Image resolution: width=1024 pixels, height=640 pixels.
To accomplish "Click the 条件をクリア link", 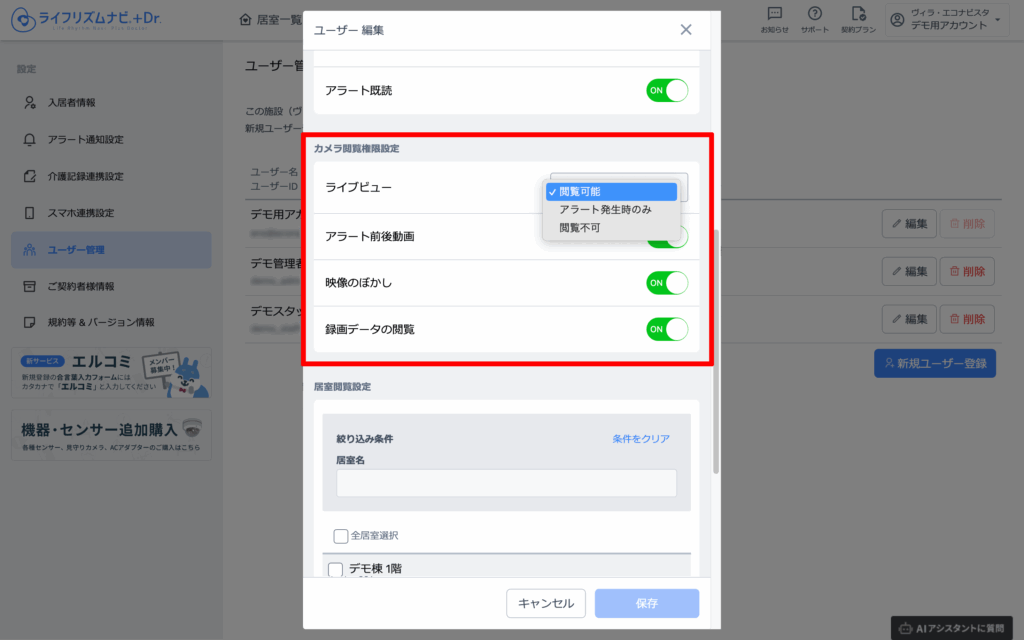I will [x=641, y=439].
